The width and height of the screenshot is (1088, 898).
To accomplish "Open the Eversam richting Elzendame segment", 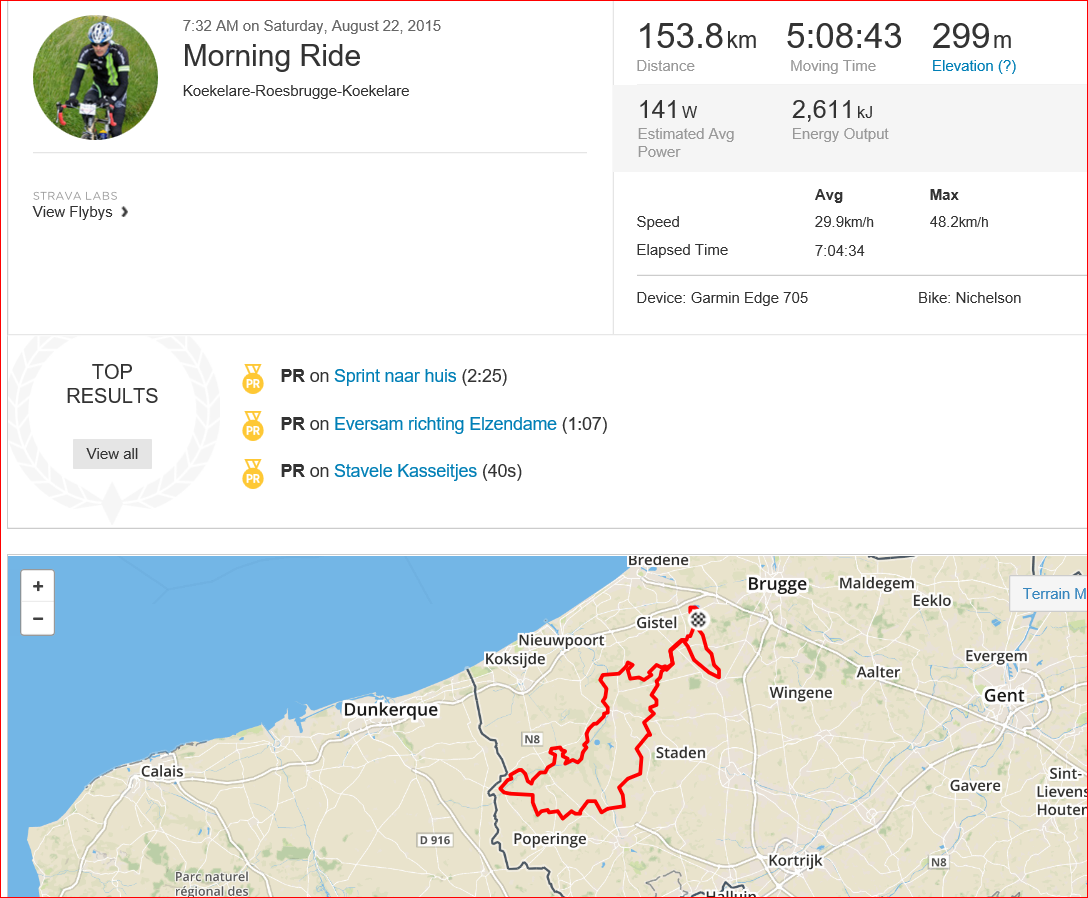I will point(445,424).
